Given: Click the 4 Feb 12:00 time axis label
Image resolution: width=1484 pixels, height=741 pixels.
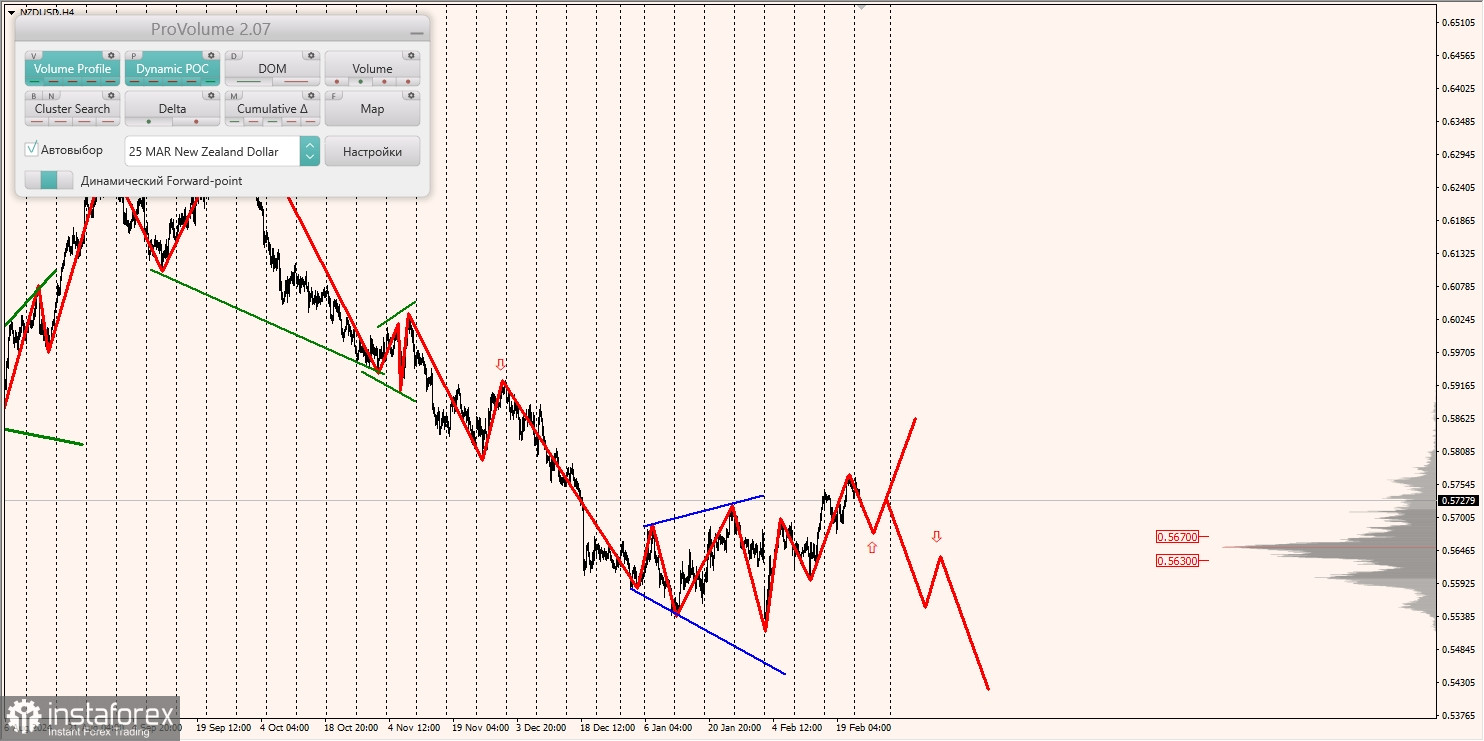Looking at the screenshot, I should [x=797, y=728].
